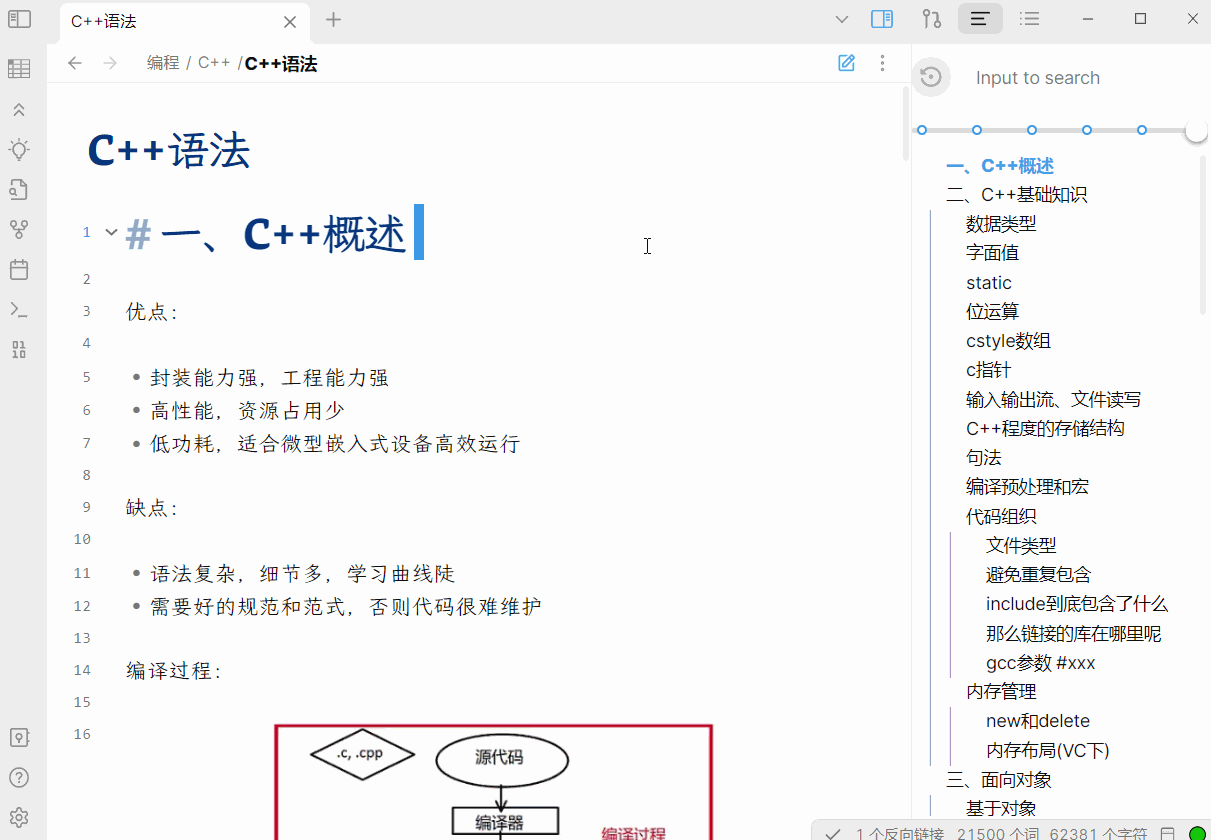
Task: Open the calendar icon in left ribbon
Action: tap(19, 270)
